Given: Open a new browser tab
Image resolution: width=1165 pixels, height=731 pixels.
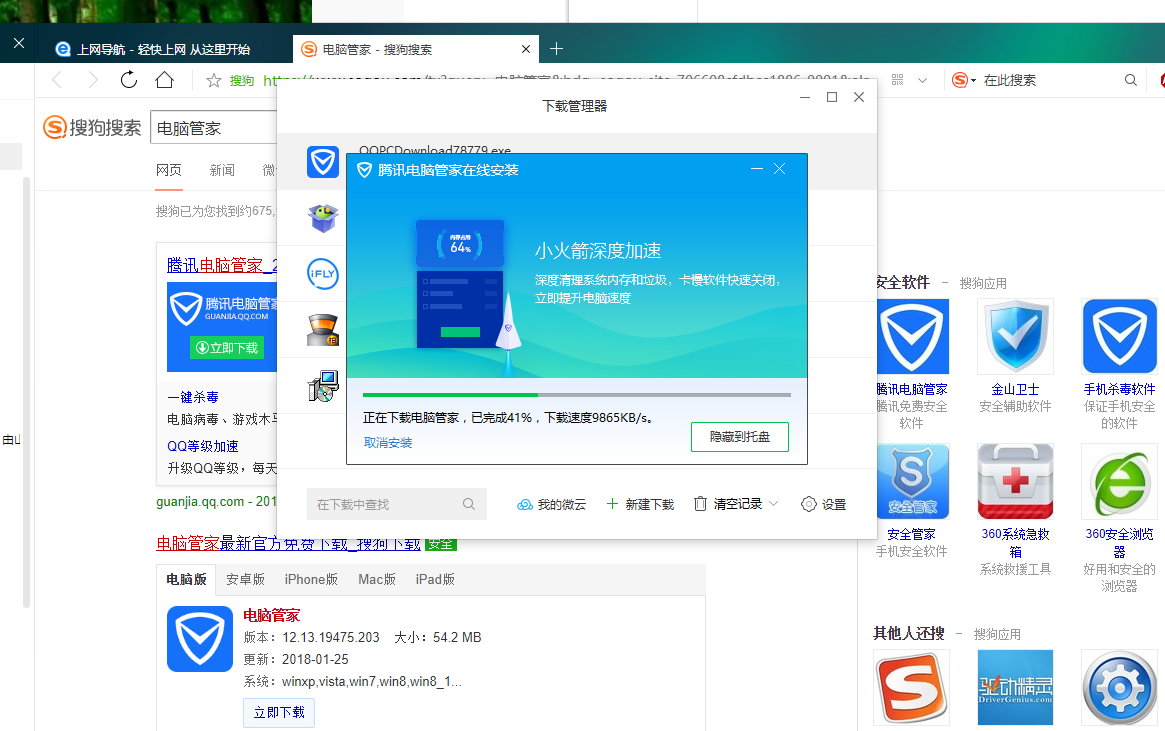Looking at the screenshot, I should tap(556, 49).
